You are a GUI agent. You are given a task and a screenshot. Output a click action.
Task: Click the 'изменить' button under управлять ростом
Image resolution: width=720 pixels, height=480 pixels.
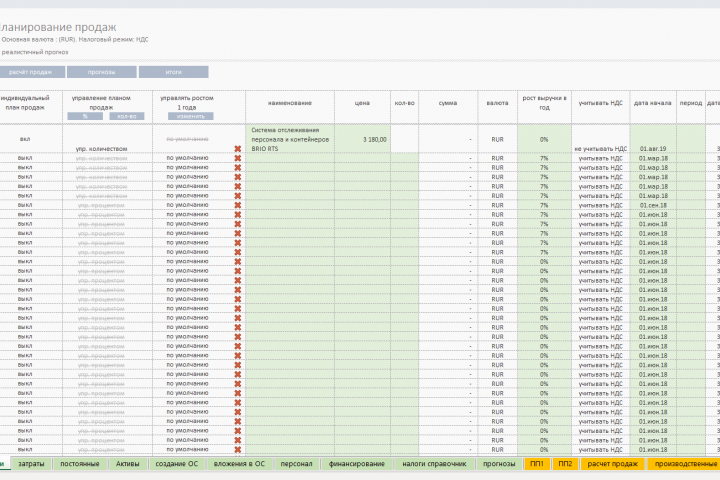click(190, 116)
